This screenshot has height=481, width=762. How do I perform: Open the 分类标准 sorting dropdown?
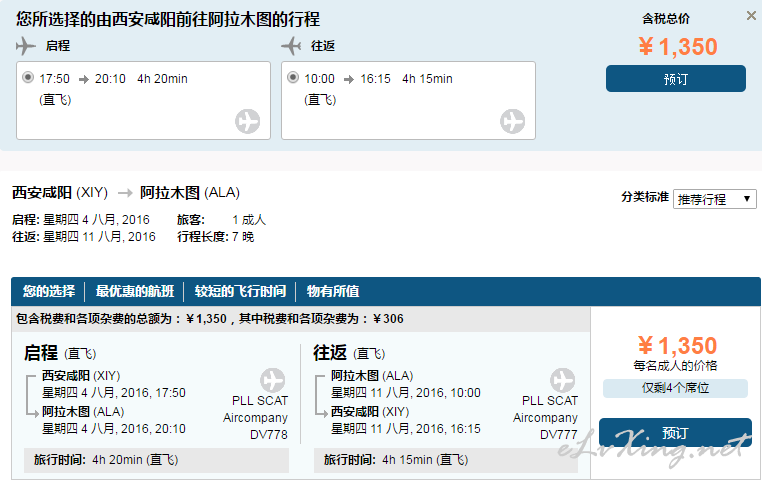[x=714, y=199]
